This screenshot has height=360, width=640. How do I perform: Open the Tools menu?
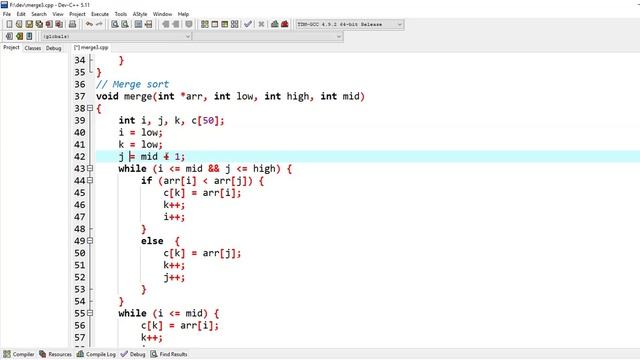[x=121, y=14]
